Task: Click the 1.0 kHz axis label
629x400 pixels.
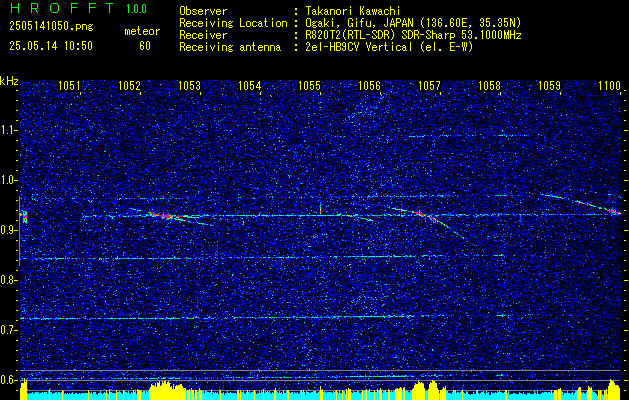Action: [9, 180]
